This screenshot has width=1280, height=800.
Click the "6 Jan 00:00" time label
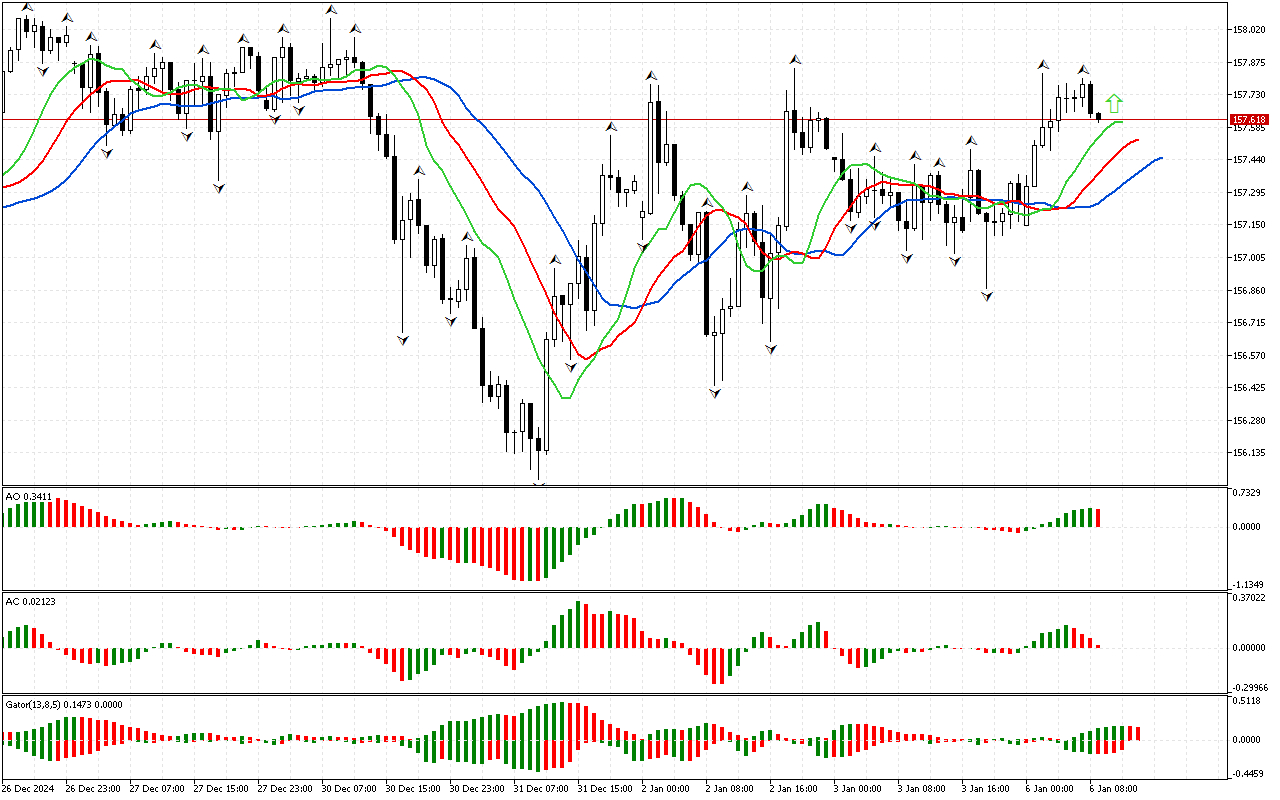point(1050,789)
